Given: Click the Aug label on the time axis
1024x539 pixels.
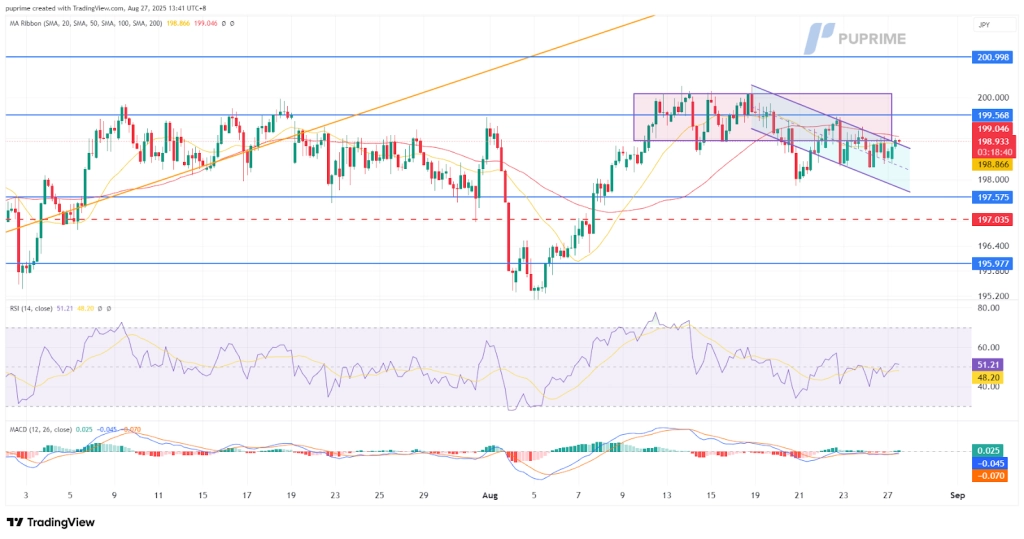Looking at the screenshot, I should pos(490,494).
